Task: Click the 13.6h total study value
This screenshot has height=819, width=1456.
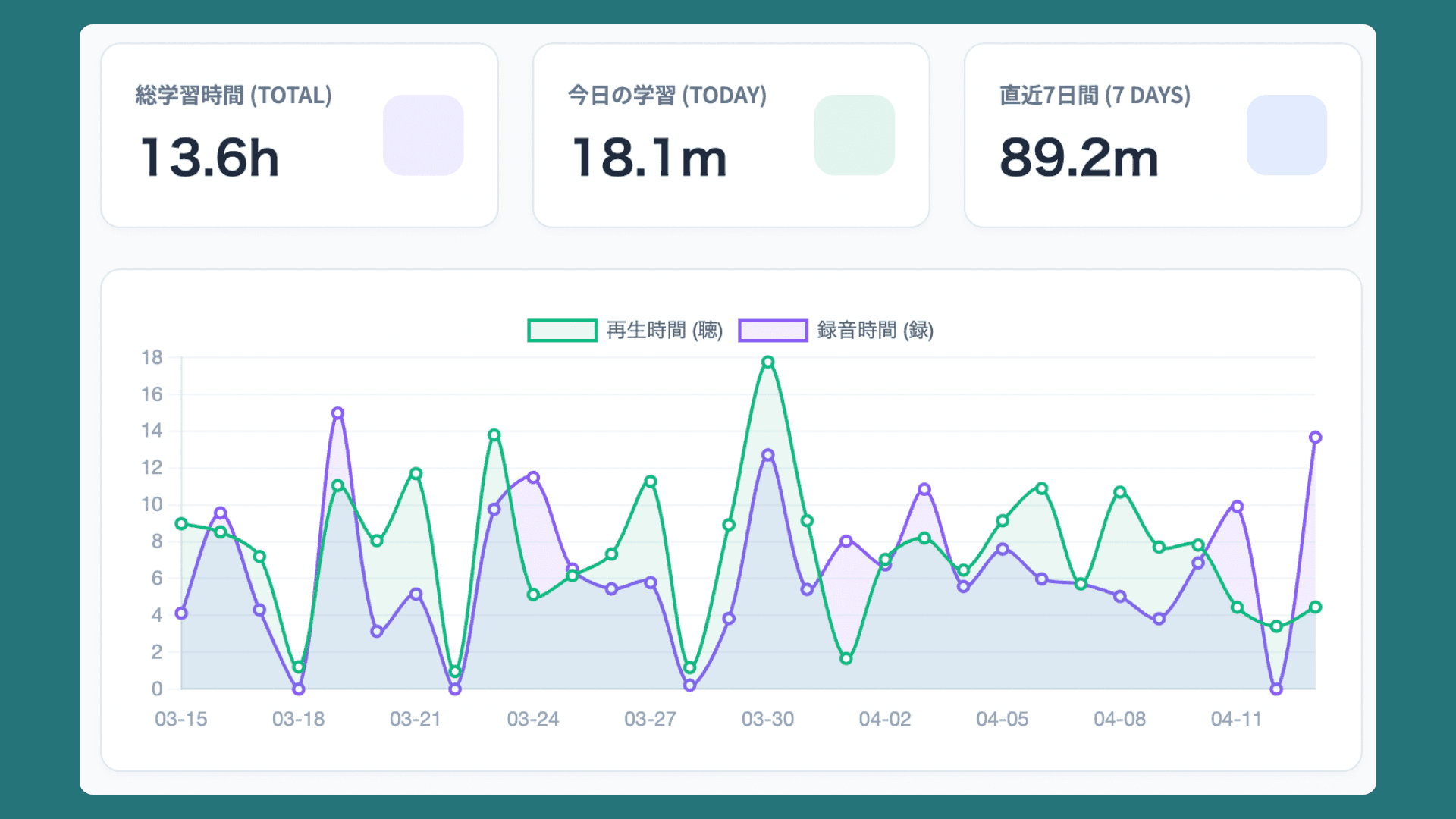Action: coord(210,158)
